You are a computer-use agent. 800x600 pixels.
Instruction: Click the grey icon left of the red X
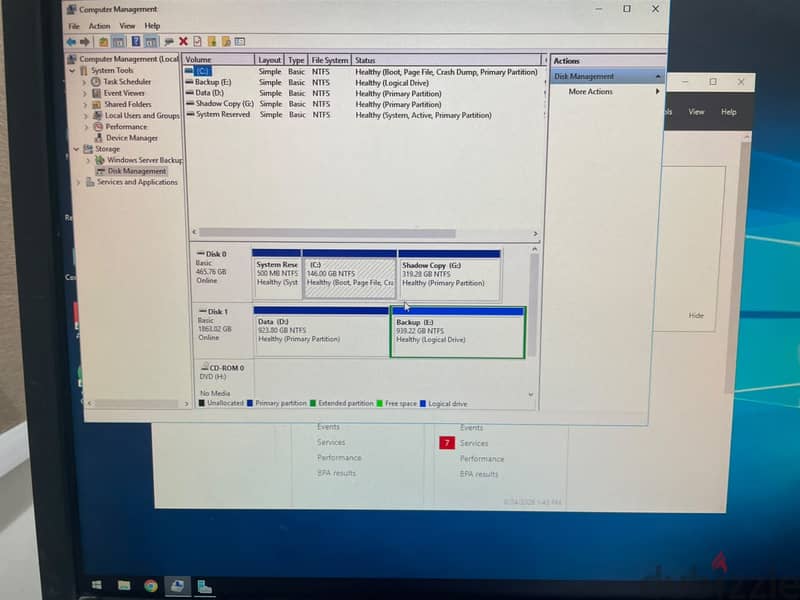pos(169,42)
